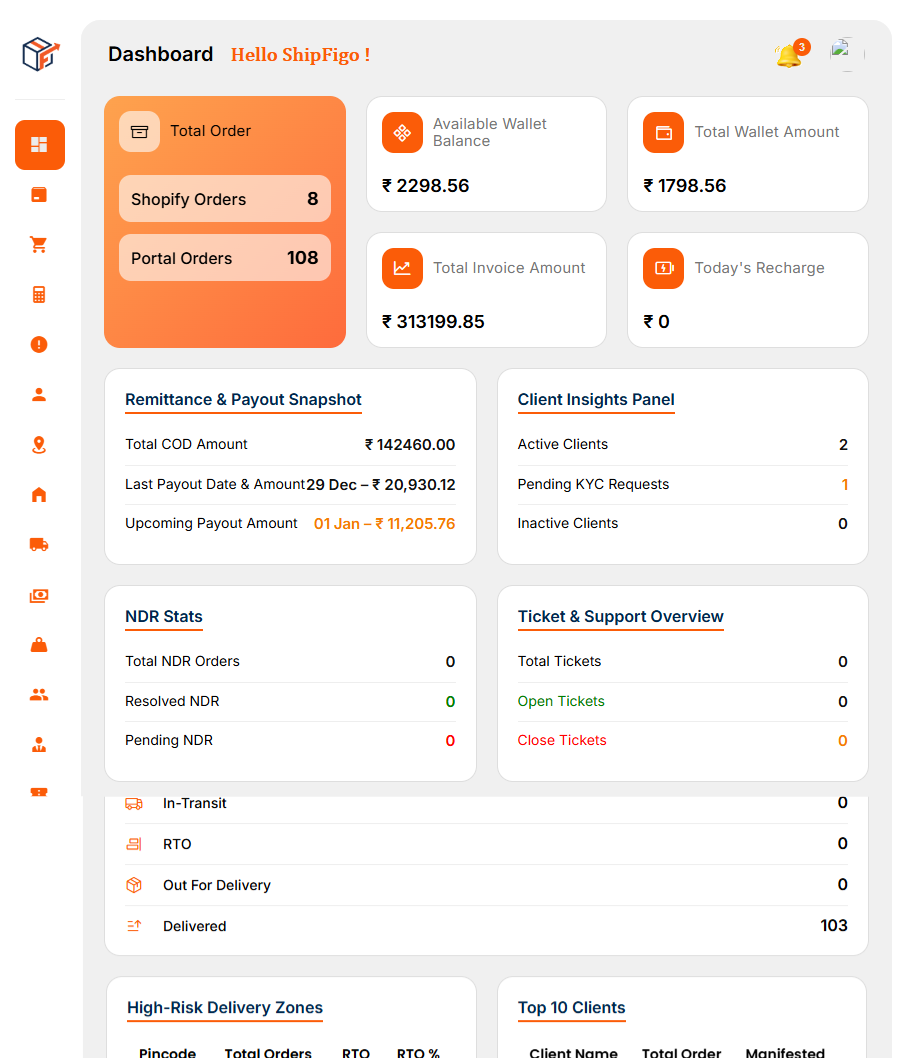Screen dimensions: 910x1058
Task: Click the Open Tickets link
Action: coord(561,701)
